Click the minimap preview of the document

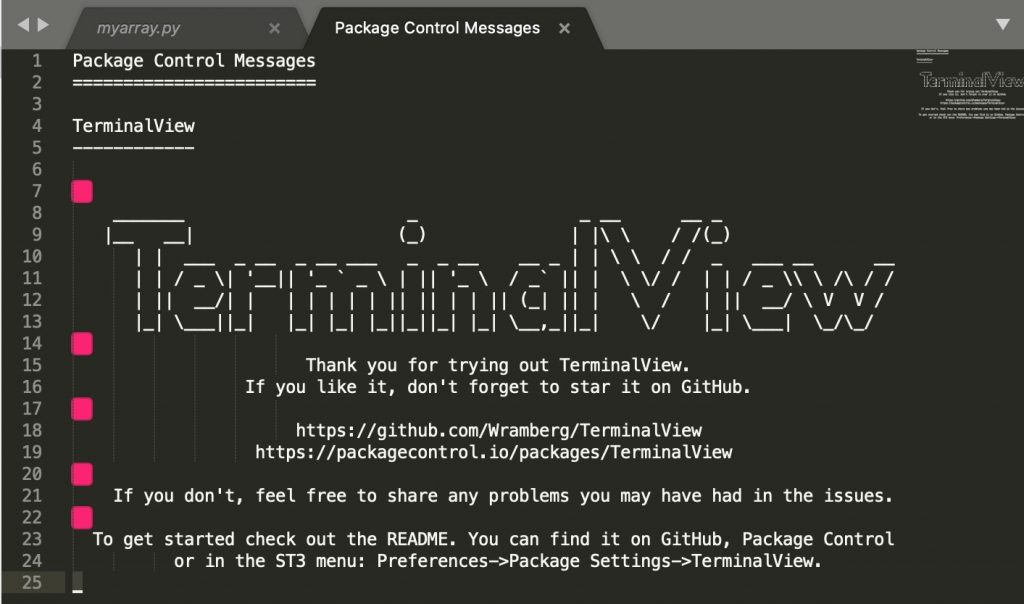(x=970, y=84)
